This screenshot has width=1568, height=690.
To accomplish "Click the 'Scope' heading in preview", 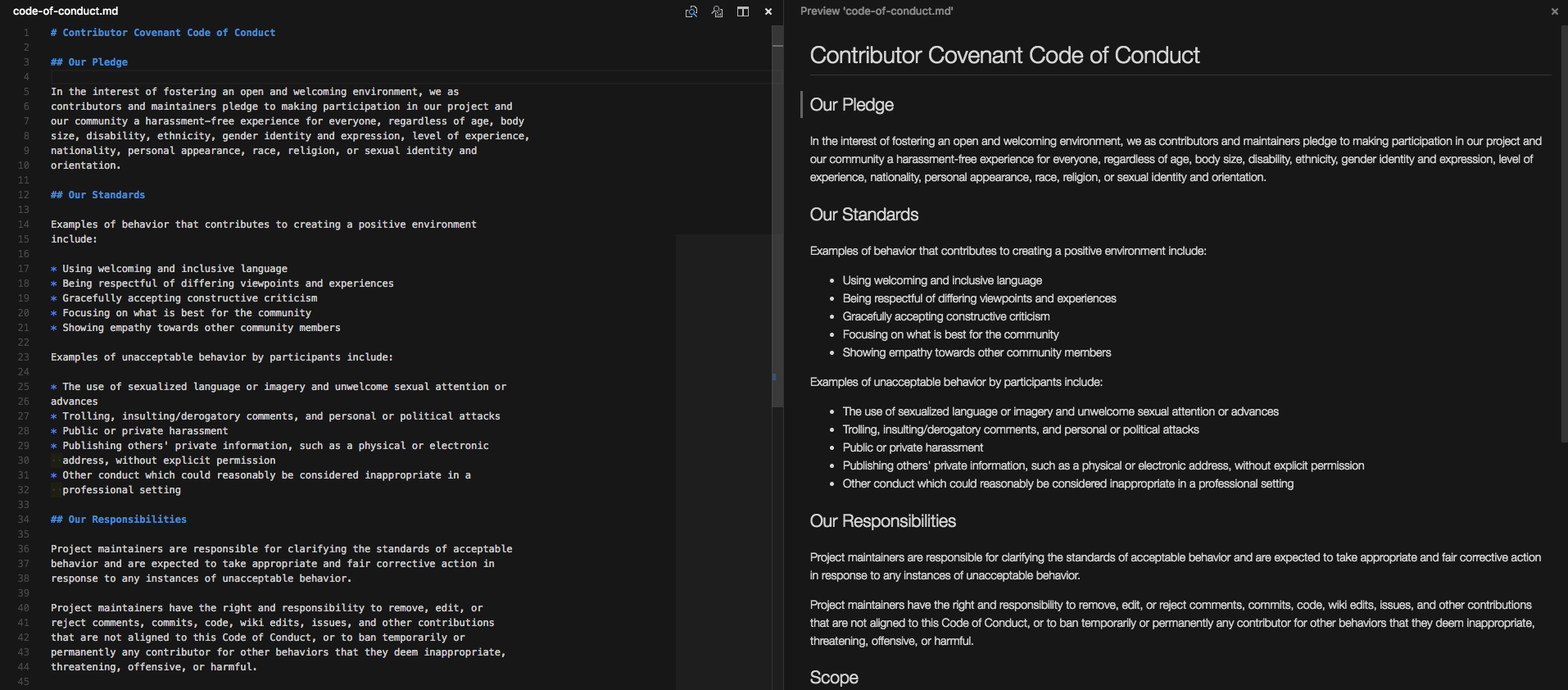I will coord(833,678).
